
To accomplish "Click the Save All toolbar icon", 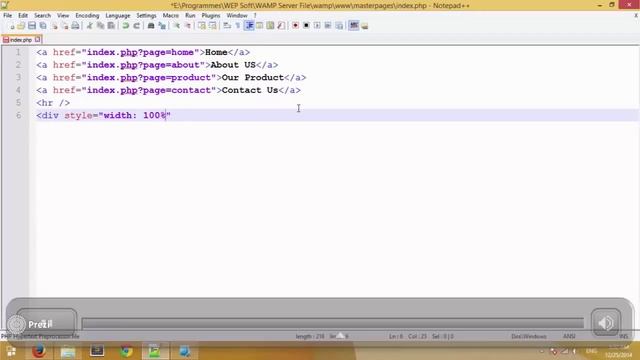I will [x=42, y=26].
